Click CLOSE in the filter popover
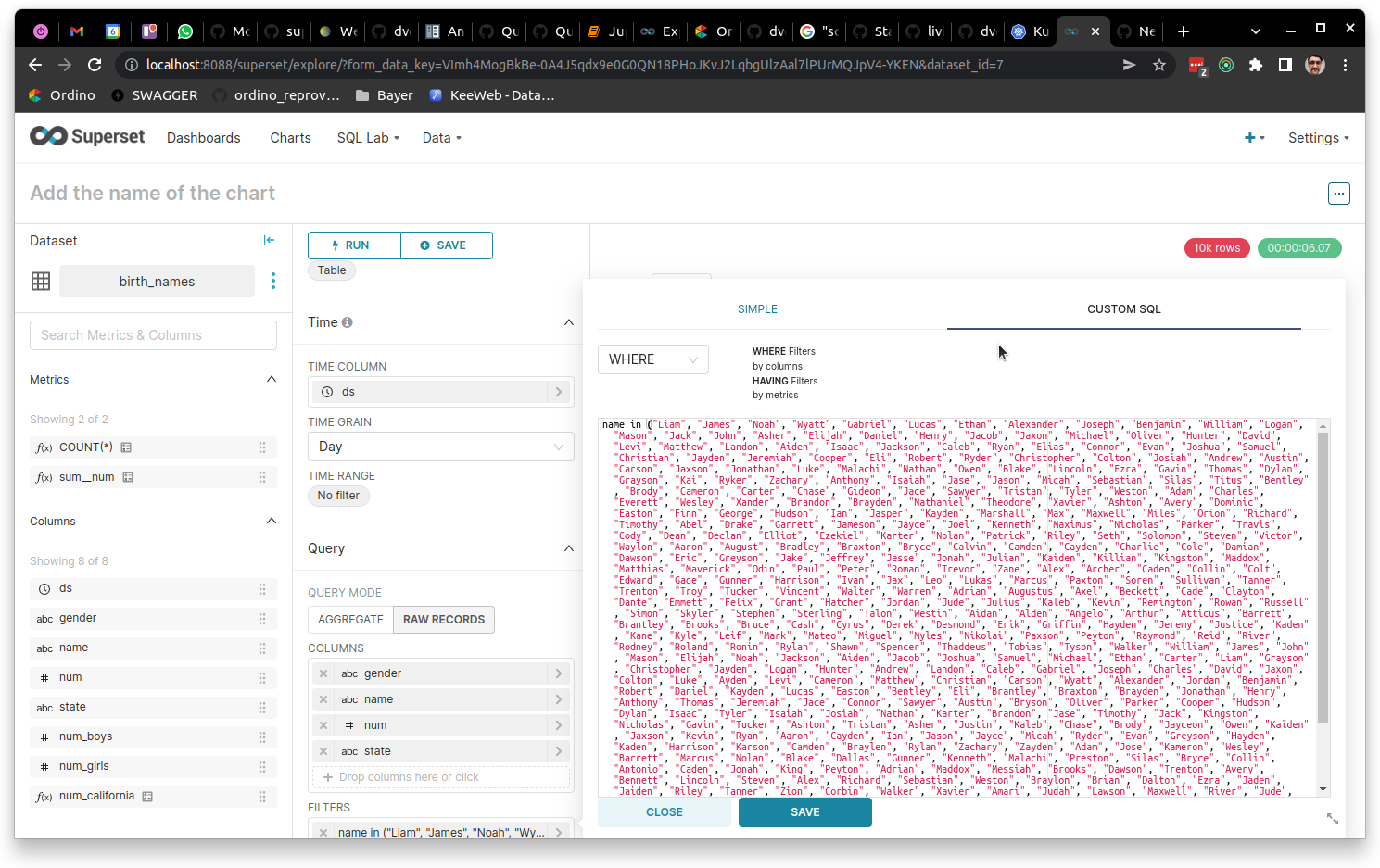Image resolution: width=1380 pixels, height=868 pixels. click(x=664, y=811)
